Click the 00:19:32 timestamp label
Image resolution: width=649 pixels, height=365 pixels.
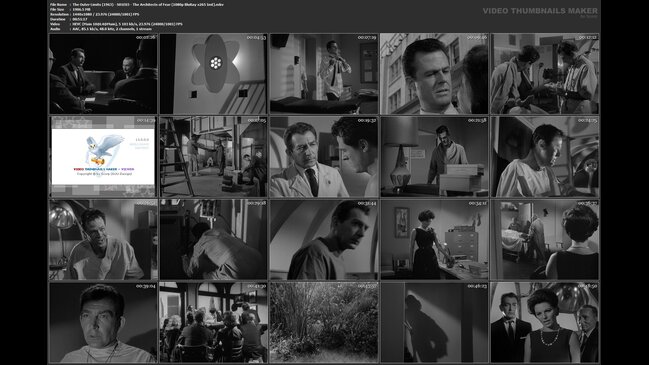(x=367, y=120)
